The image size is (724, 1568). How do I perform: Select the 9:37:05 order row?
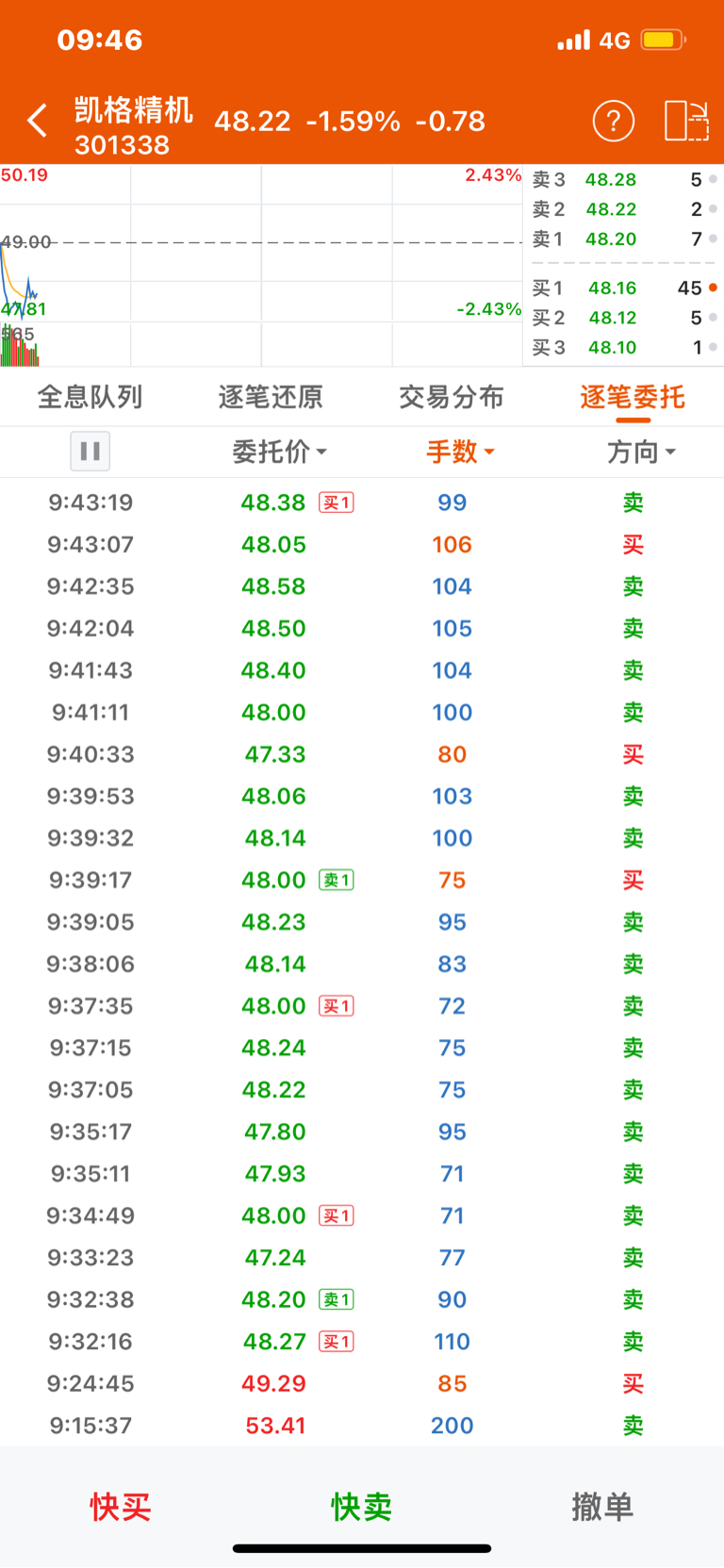(362, 1090)
